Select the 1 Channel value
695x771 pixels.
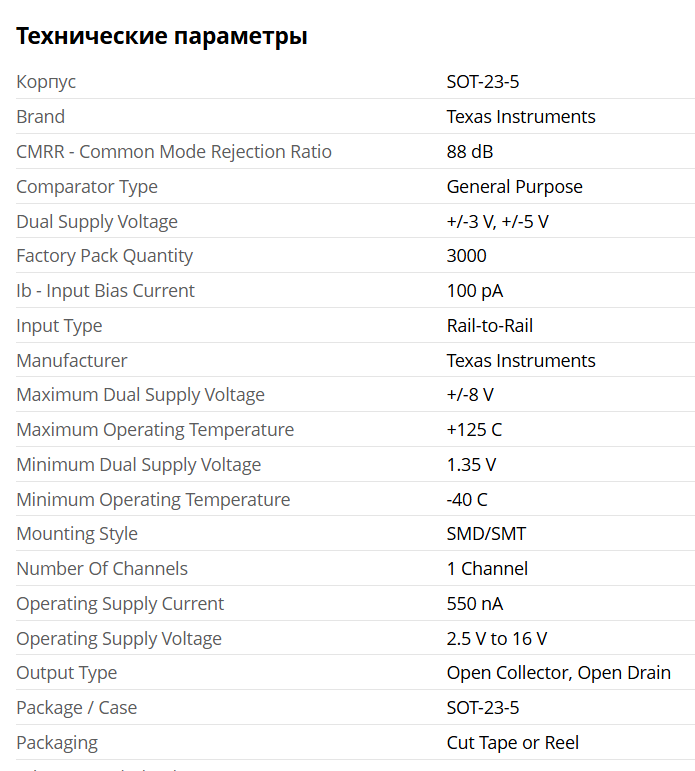tap(487, 569)
